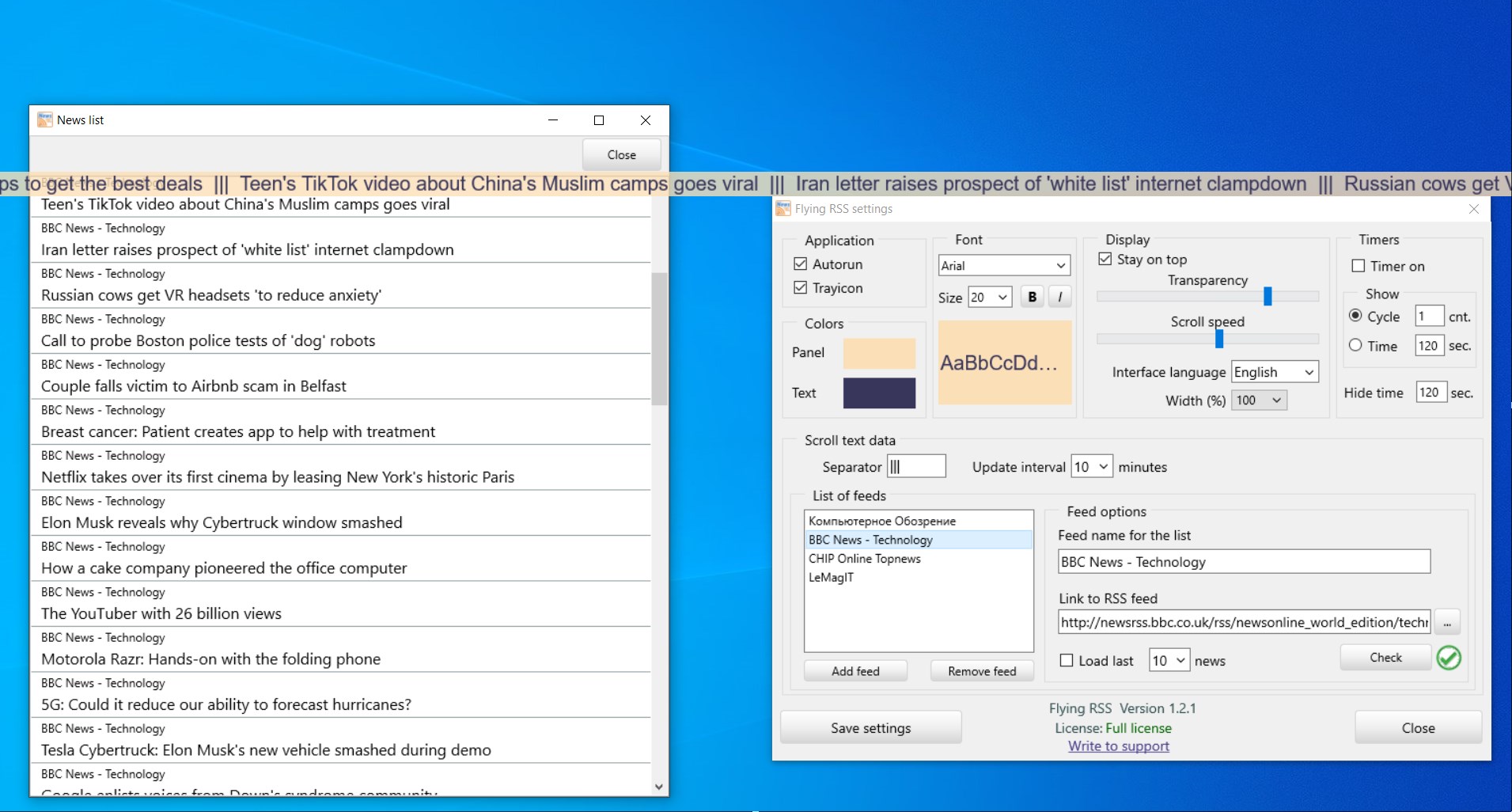
Task: Select CHIP Online Topnews in the feeds list
Action: coord(864,558)
